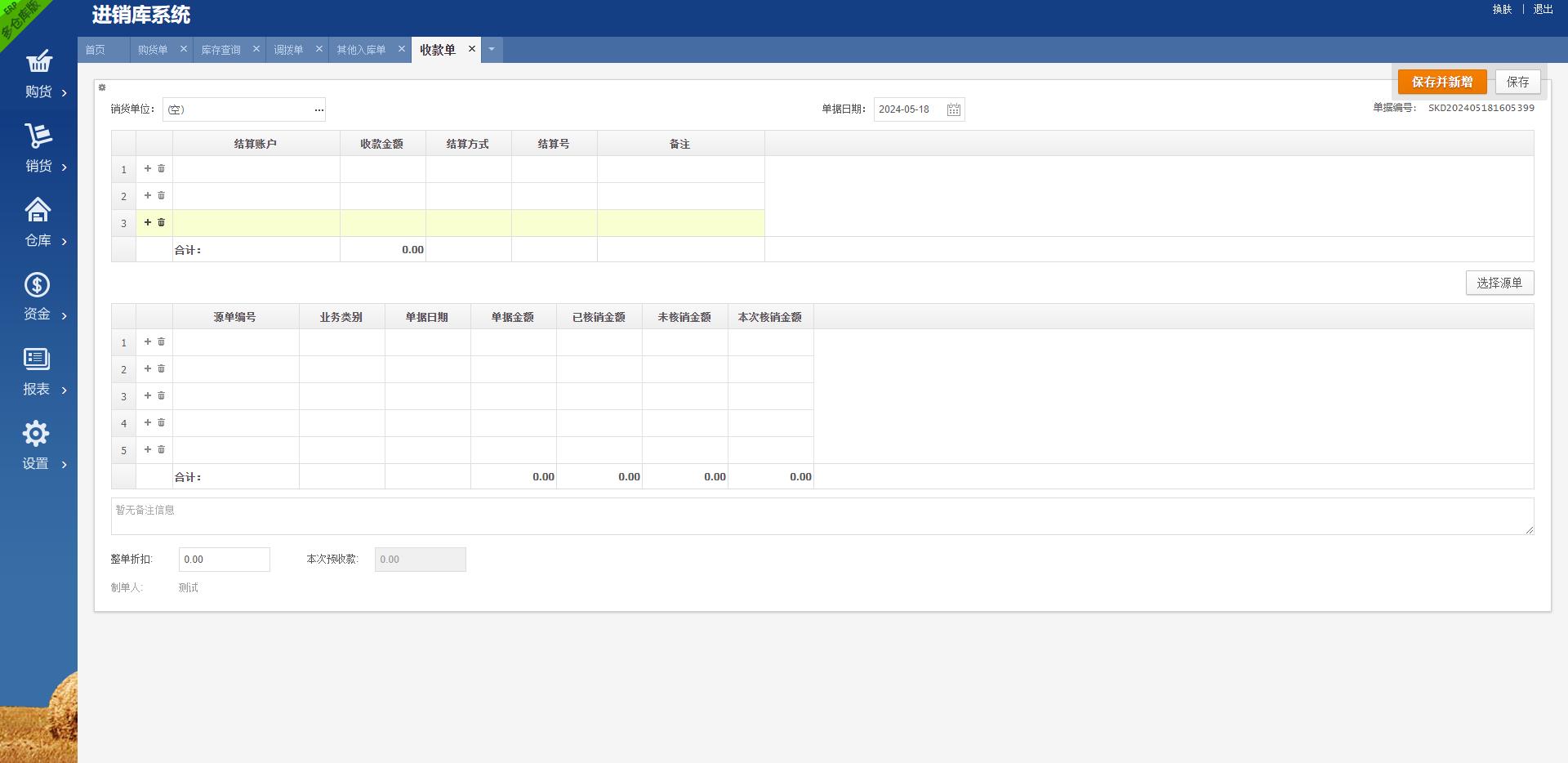This screenshot has width=1568, height=763.
Task: Open the tab list dropdown arrow
Action: pos(492,50)
